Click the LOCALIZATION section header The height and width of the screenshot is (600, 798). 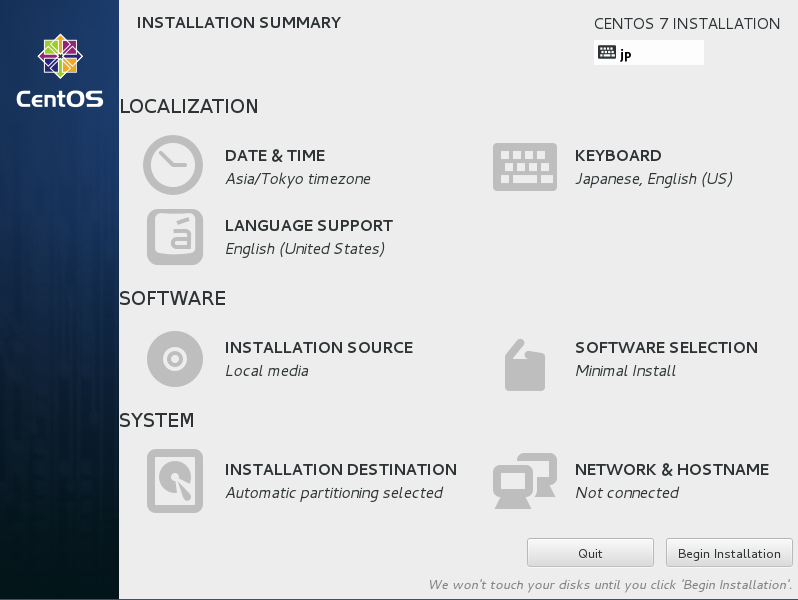tap(189, 106)
